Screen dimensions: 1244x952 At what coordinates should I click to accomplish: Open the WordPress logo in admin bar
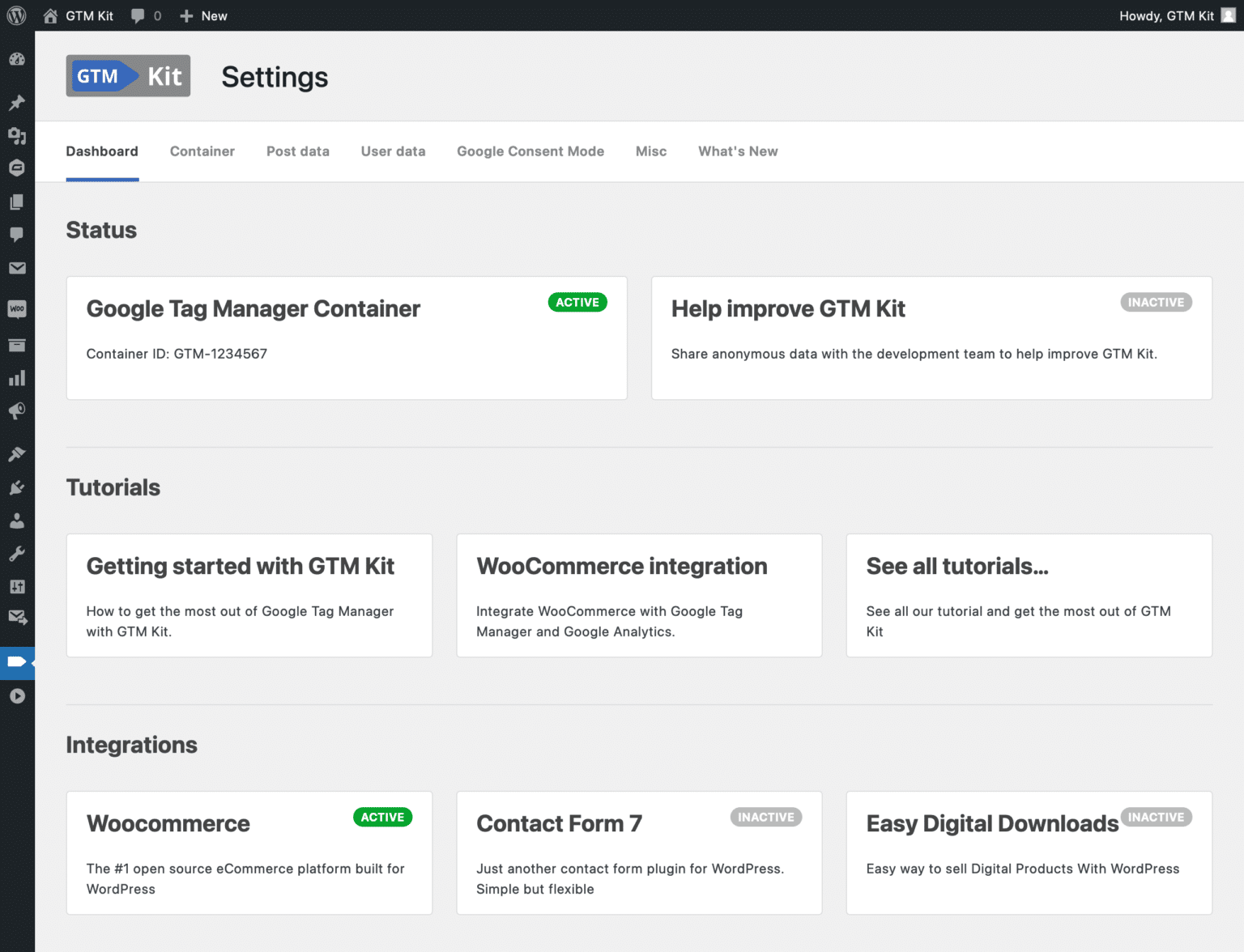[x=16, y=15]
